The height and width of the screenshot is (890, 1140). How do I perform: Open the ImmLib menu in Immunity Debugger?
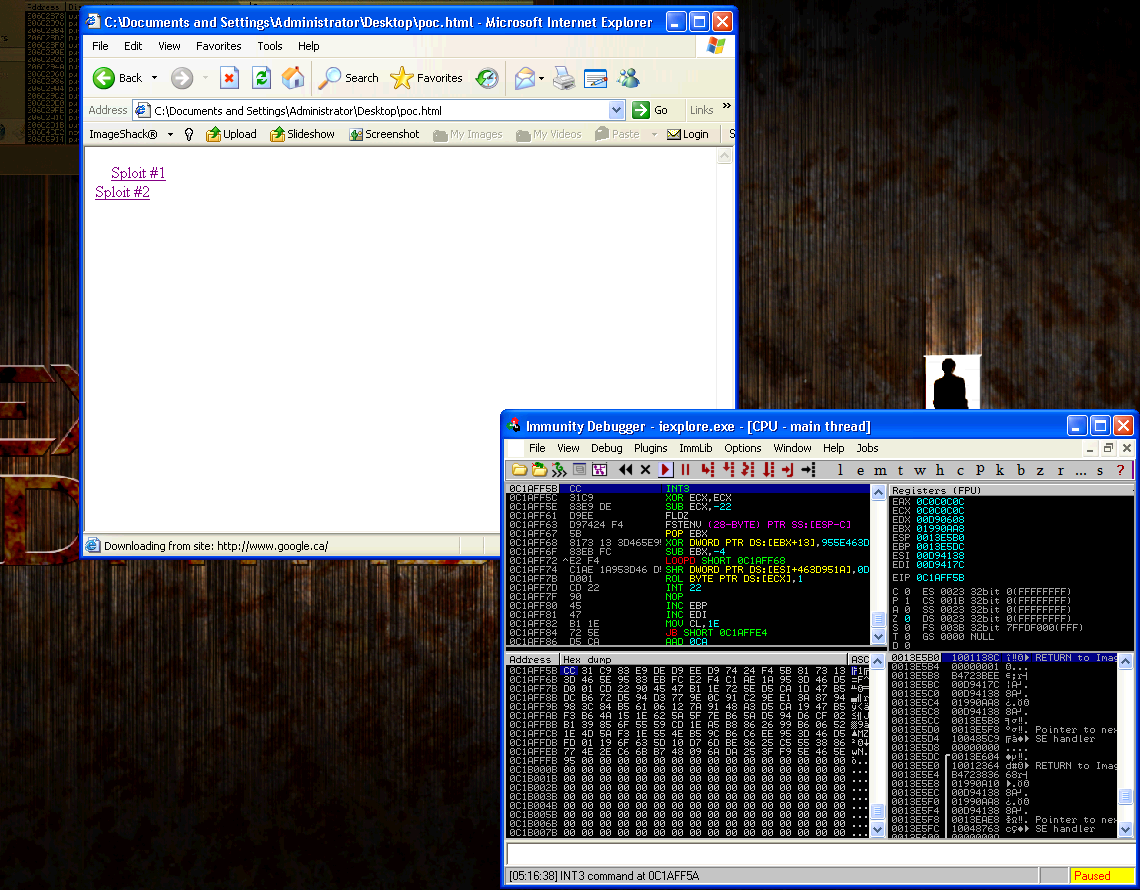(x=695, y=448)
